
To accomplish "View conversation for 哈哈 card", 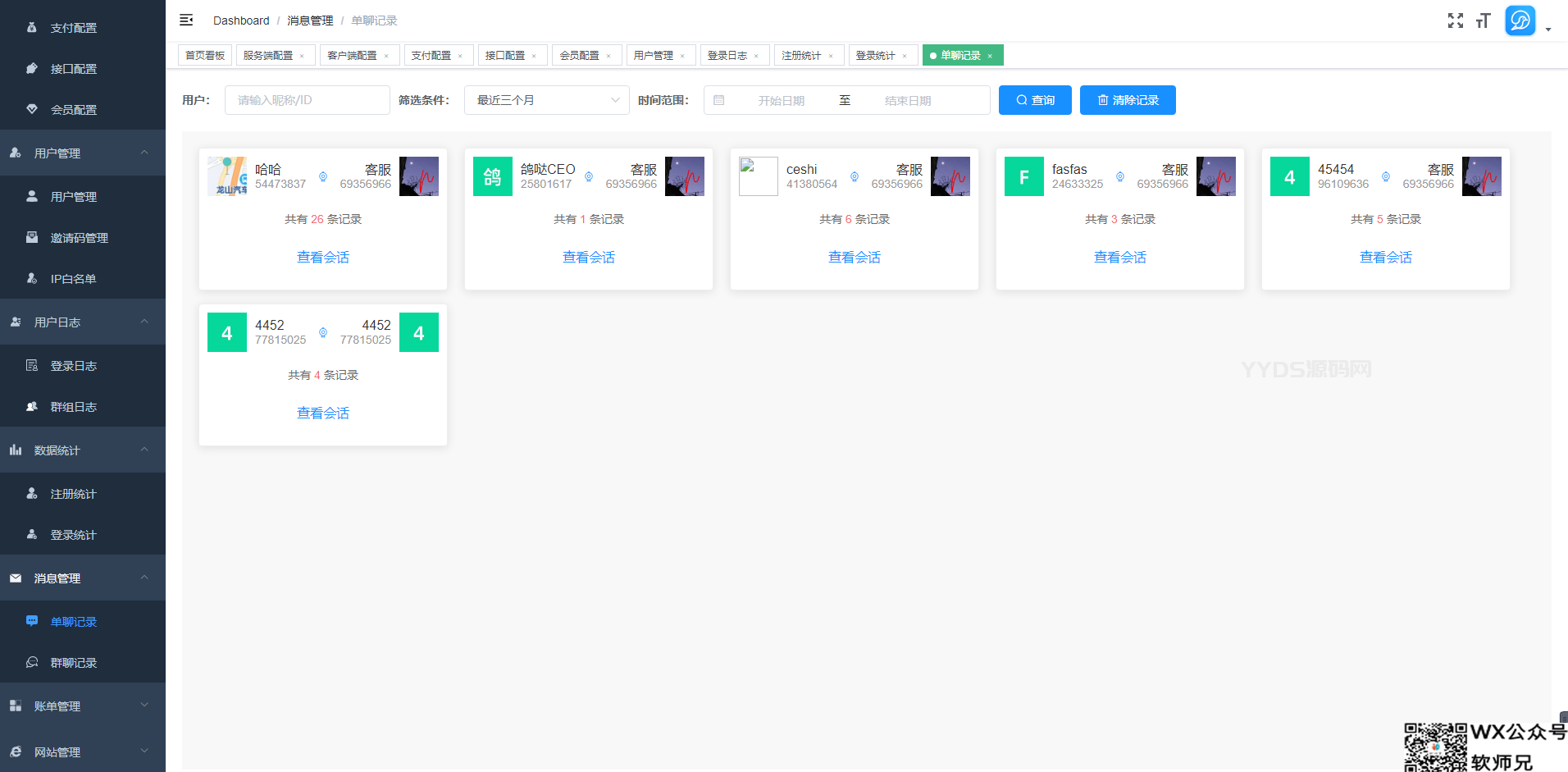I will tap(323, 257).
